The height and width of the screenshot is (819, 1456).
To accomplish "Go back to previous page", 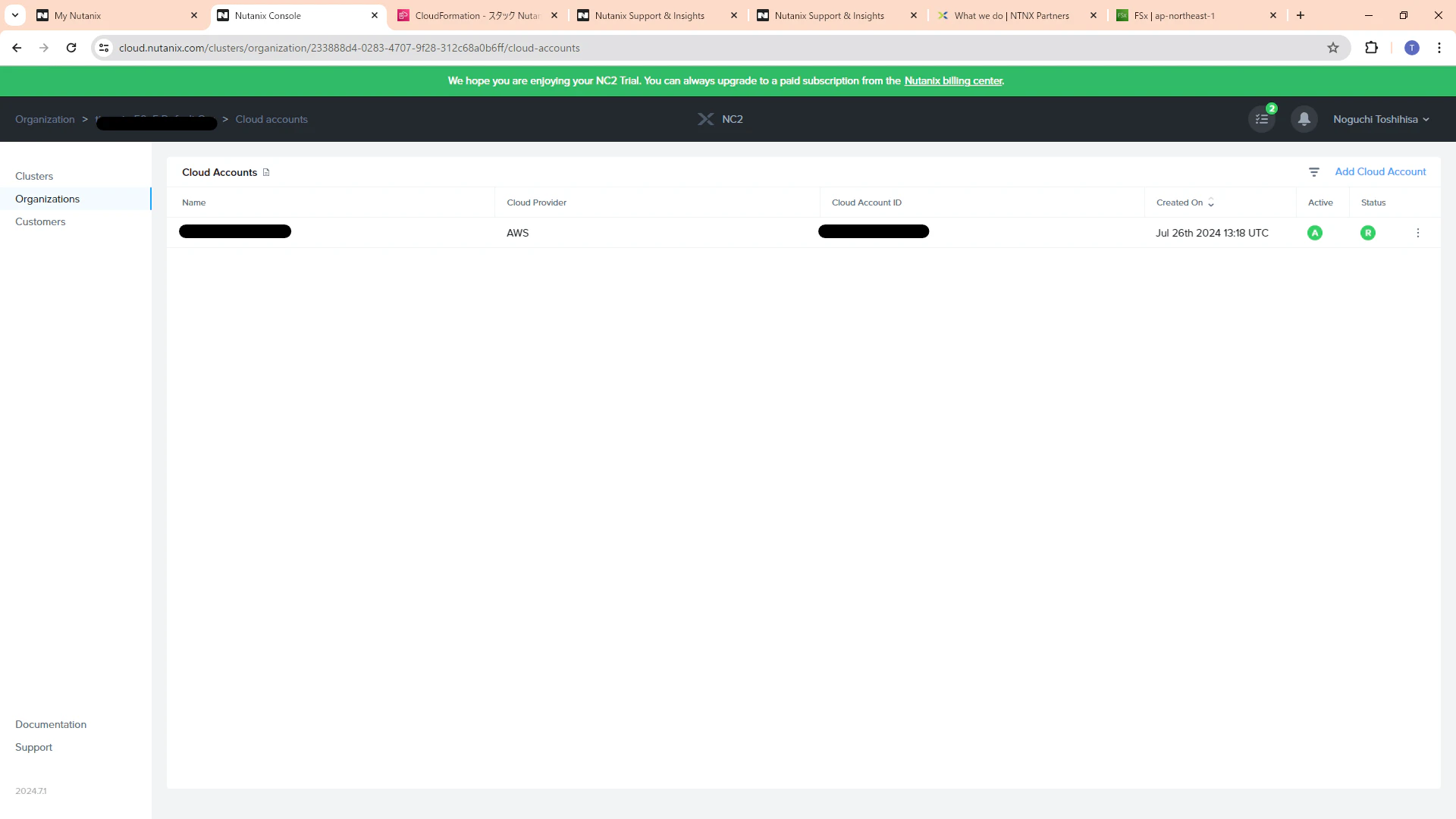I will pos(17,48).
